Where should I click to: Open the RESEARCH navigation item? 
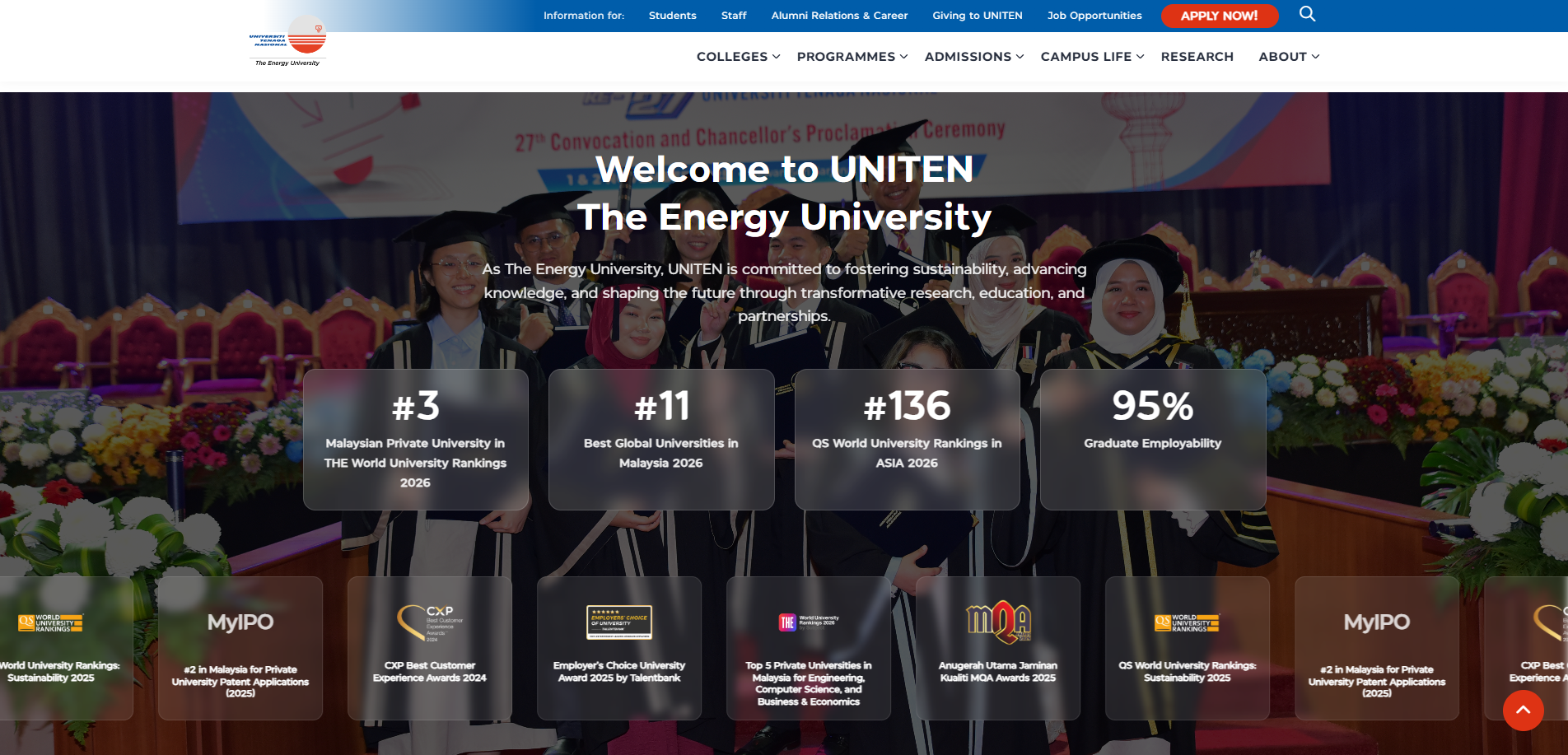point(1197,56)
